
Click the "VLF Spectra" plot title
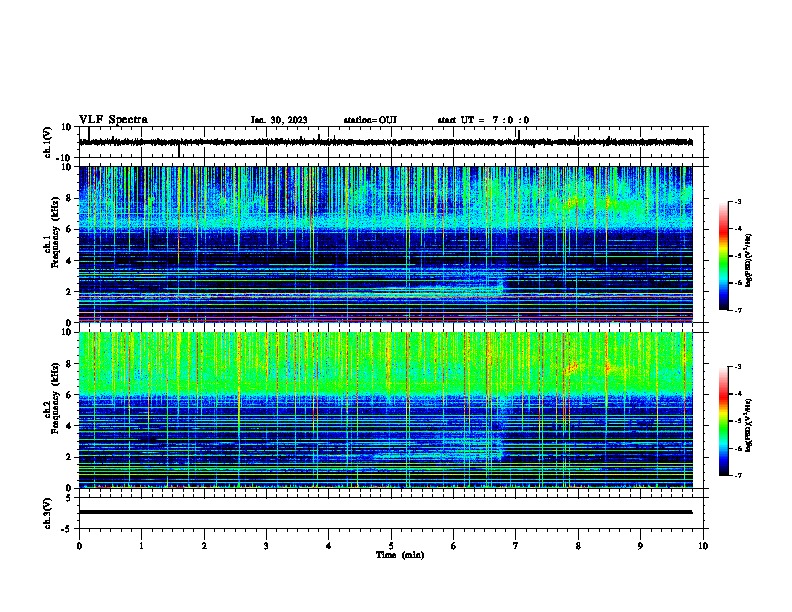pos(113,120)
